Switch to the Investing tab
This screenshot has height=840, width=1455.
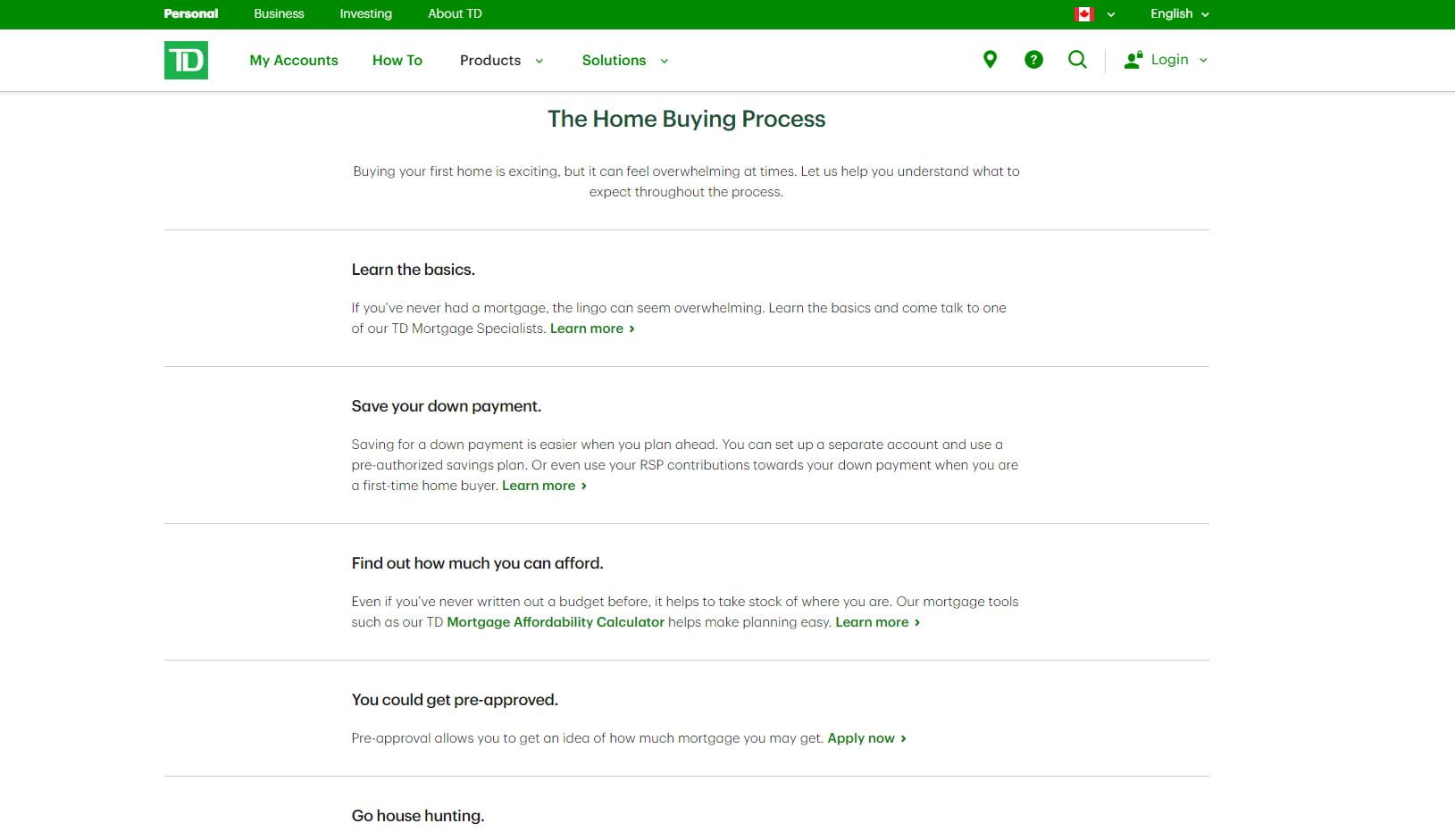365,13
